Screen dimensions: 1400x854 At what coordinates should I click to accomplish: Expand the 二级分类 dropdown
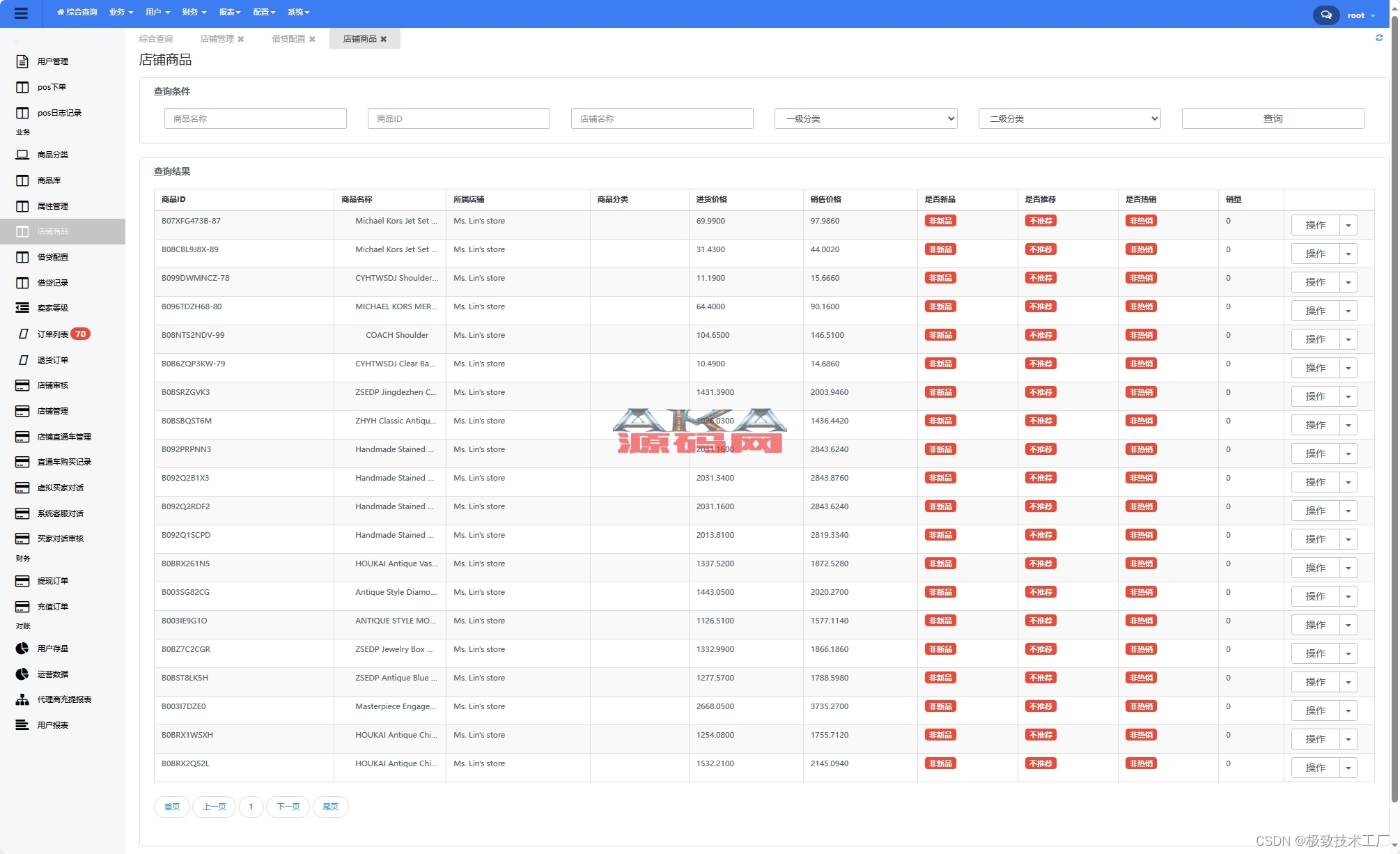click(1069, 118)
